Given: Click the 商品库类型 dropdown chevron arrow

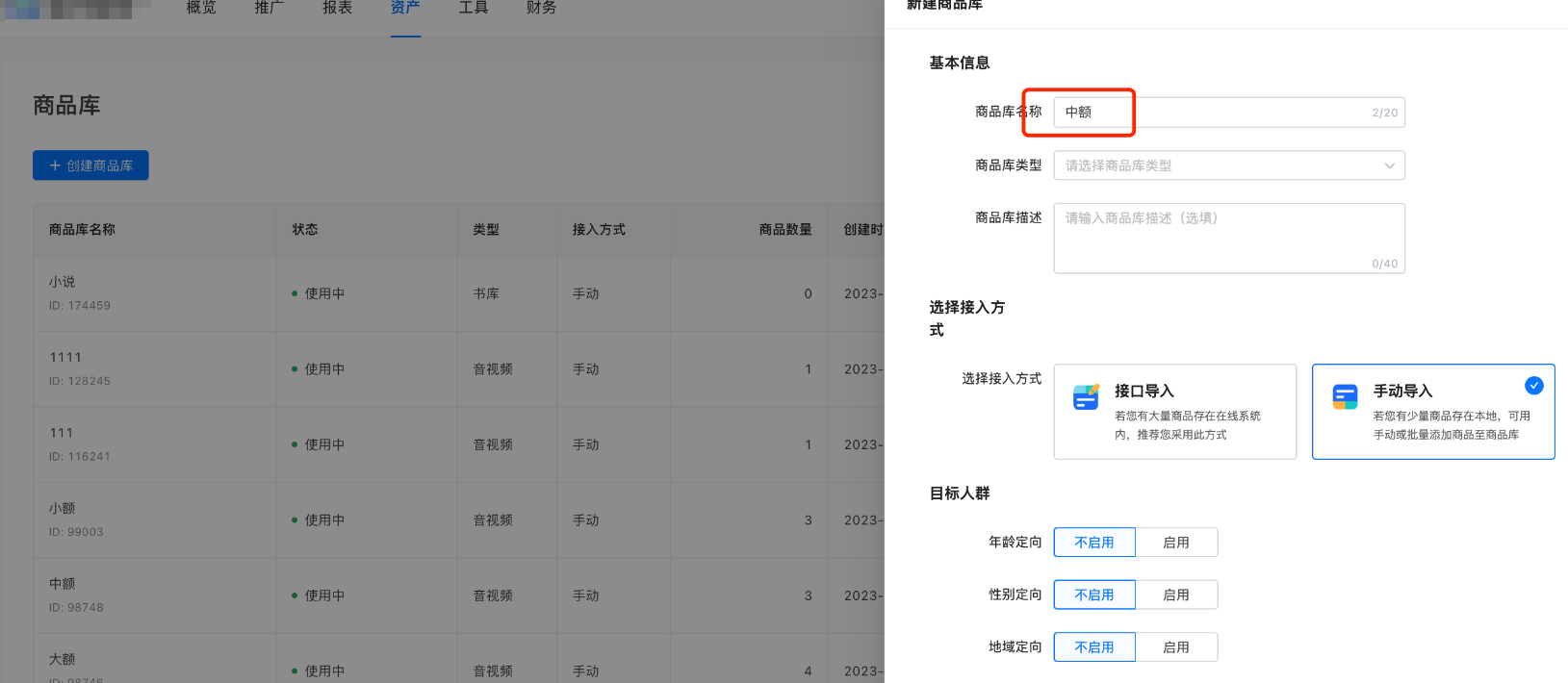Looking at the screenshot, I should (x=1389, y=165).
